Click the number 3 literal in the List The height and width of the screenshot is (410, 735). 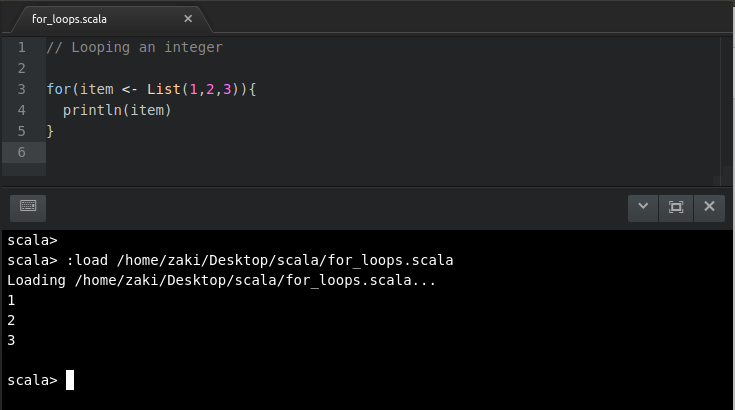[x=227, y=89]
